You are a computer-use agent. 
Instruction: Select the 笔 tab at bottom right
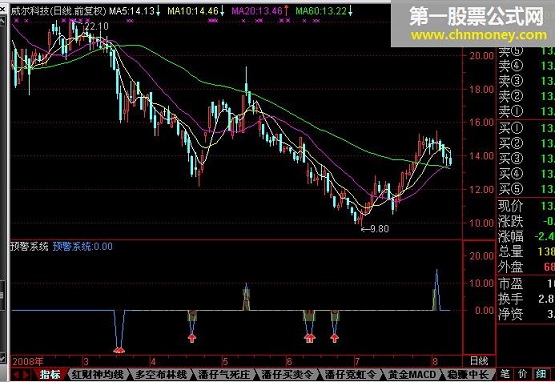point(505,374)
